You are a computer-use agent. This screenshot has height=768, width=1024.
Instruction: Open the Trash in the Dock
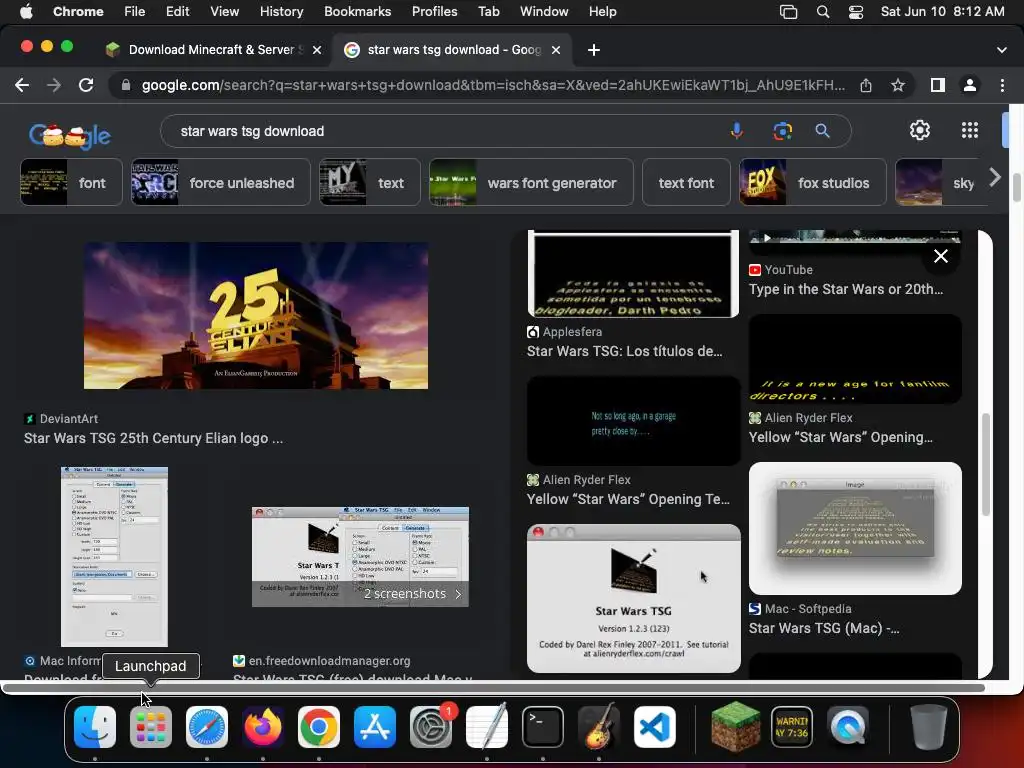pyautogui.click(x=929, y=727)
